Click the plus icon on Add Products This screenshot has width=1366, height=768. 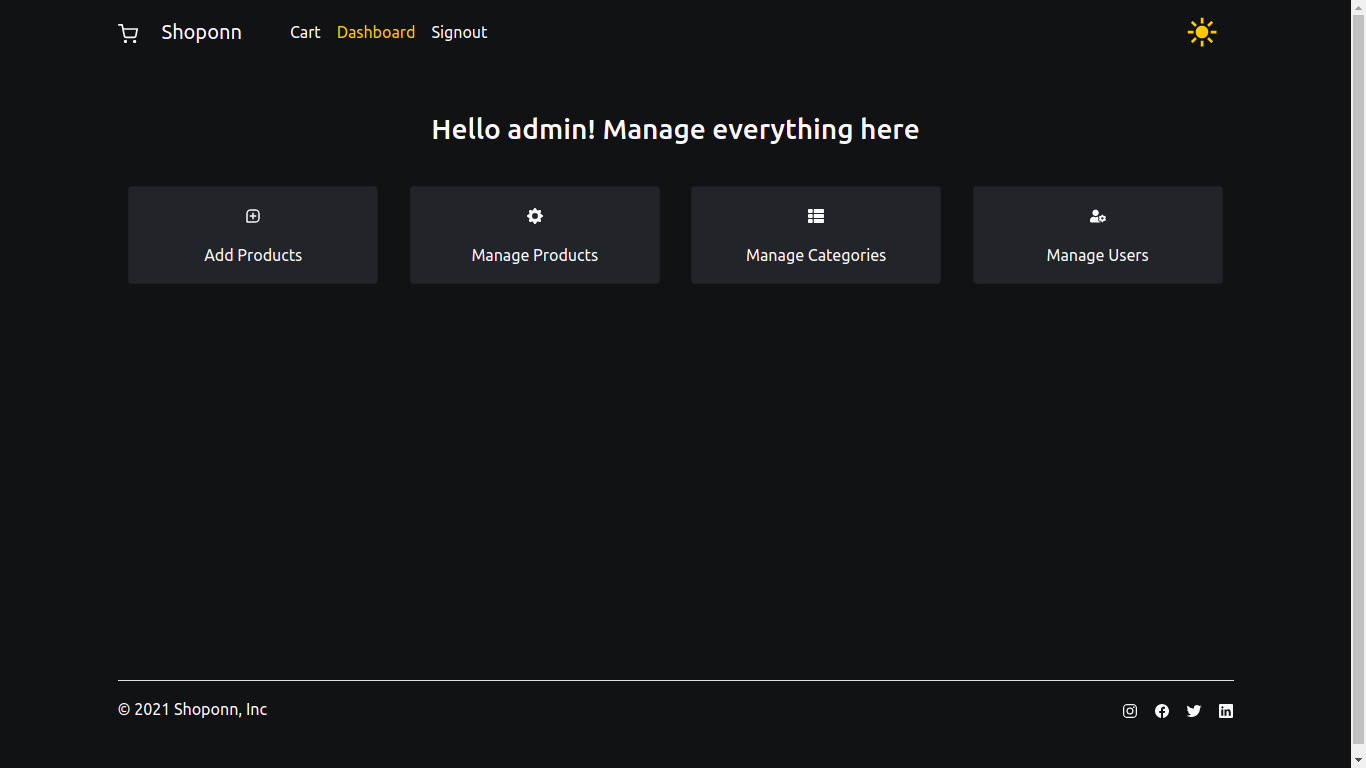coord(253,216)
